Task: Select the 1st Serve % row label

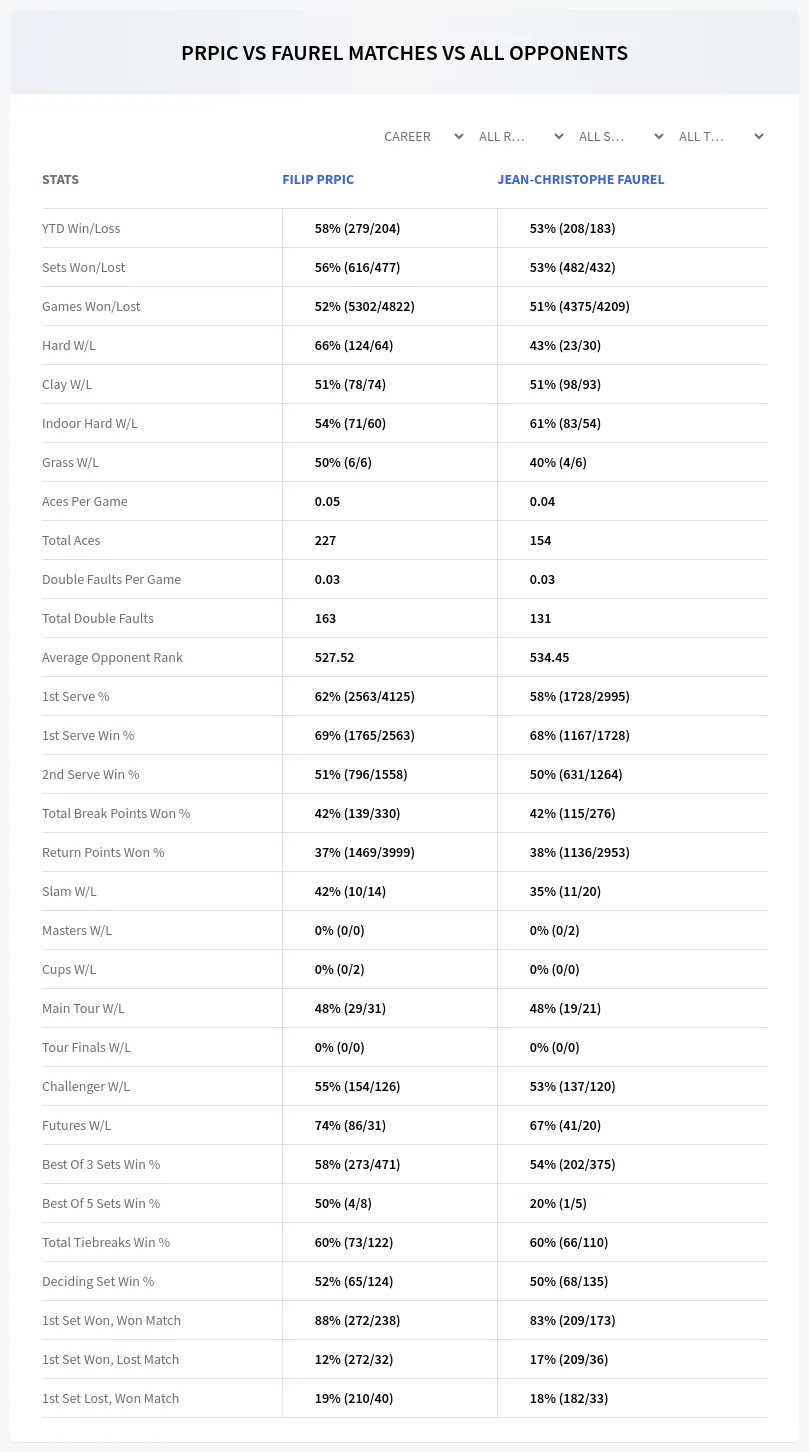Action: (76, 696)
